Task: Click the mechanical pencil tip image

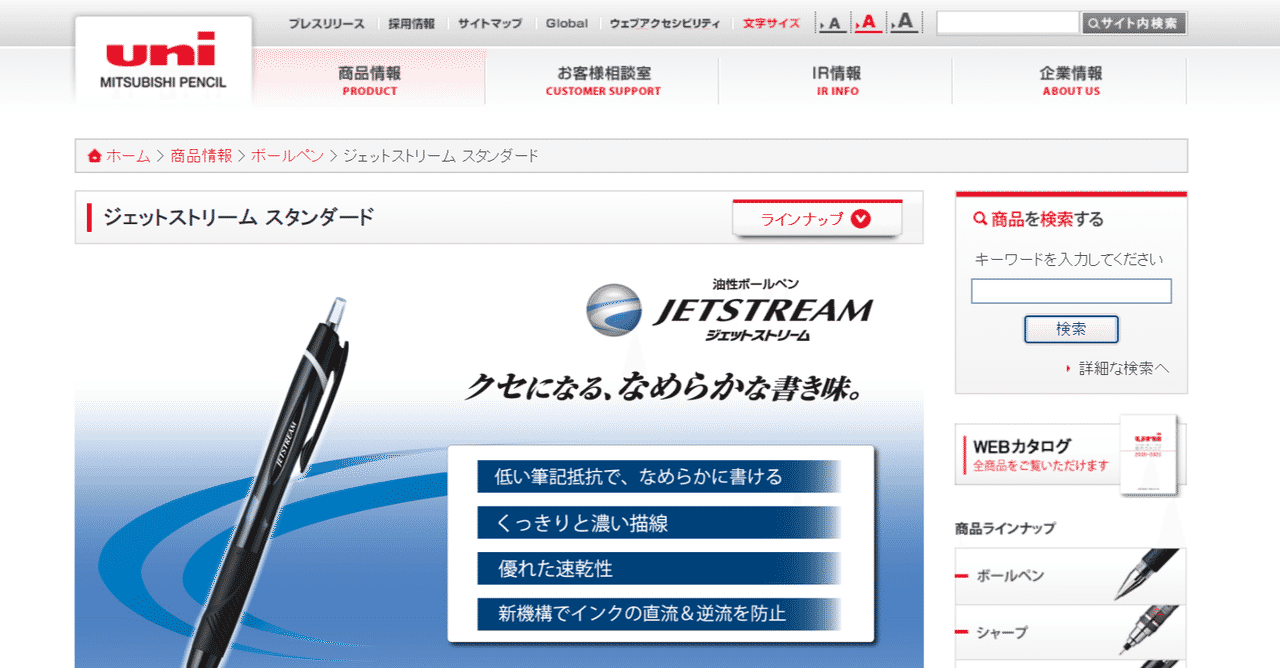Action: click(1148, 631)
